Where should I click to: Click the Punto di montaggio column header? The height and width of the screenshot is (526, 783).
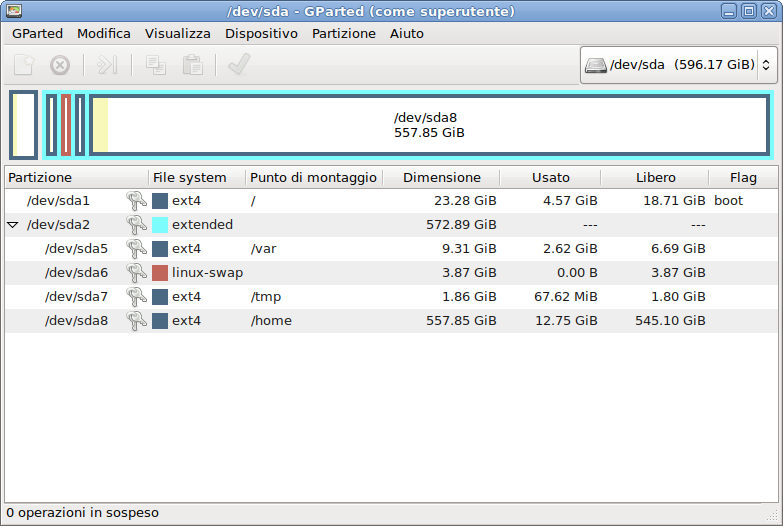[314, 178]
